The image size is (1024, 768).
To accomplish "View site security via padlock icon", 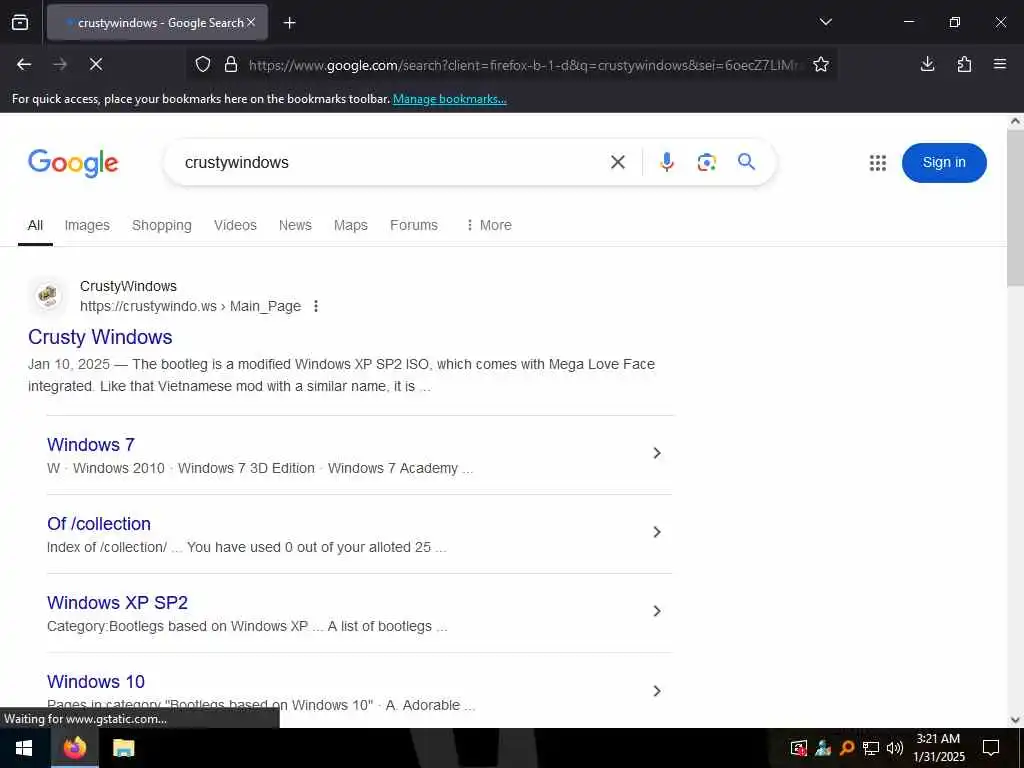I will click(231, 64).
